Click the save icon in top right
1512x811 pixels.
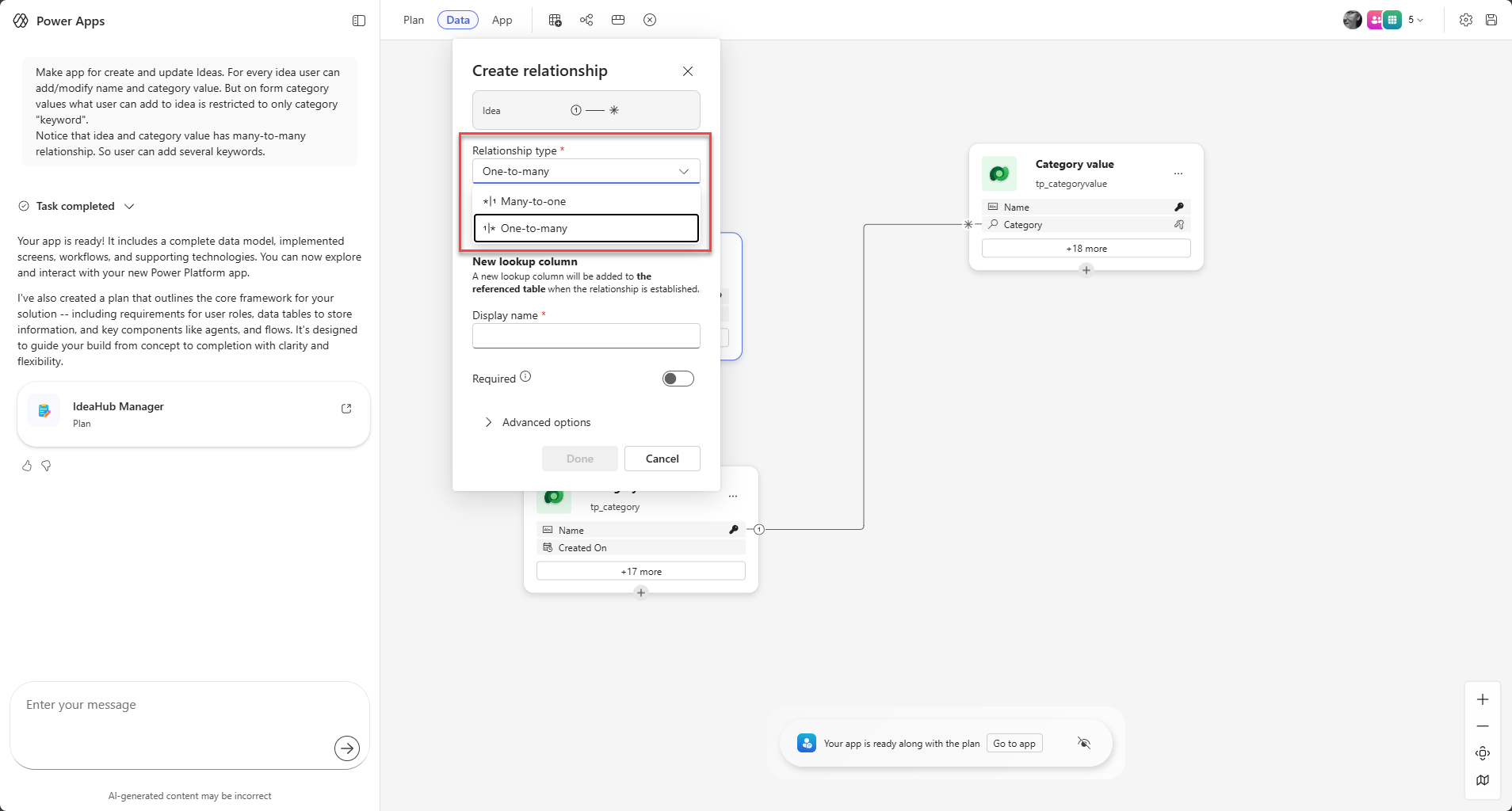pyautogui.click(x=1491, y=20)
